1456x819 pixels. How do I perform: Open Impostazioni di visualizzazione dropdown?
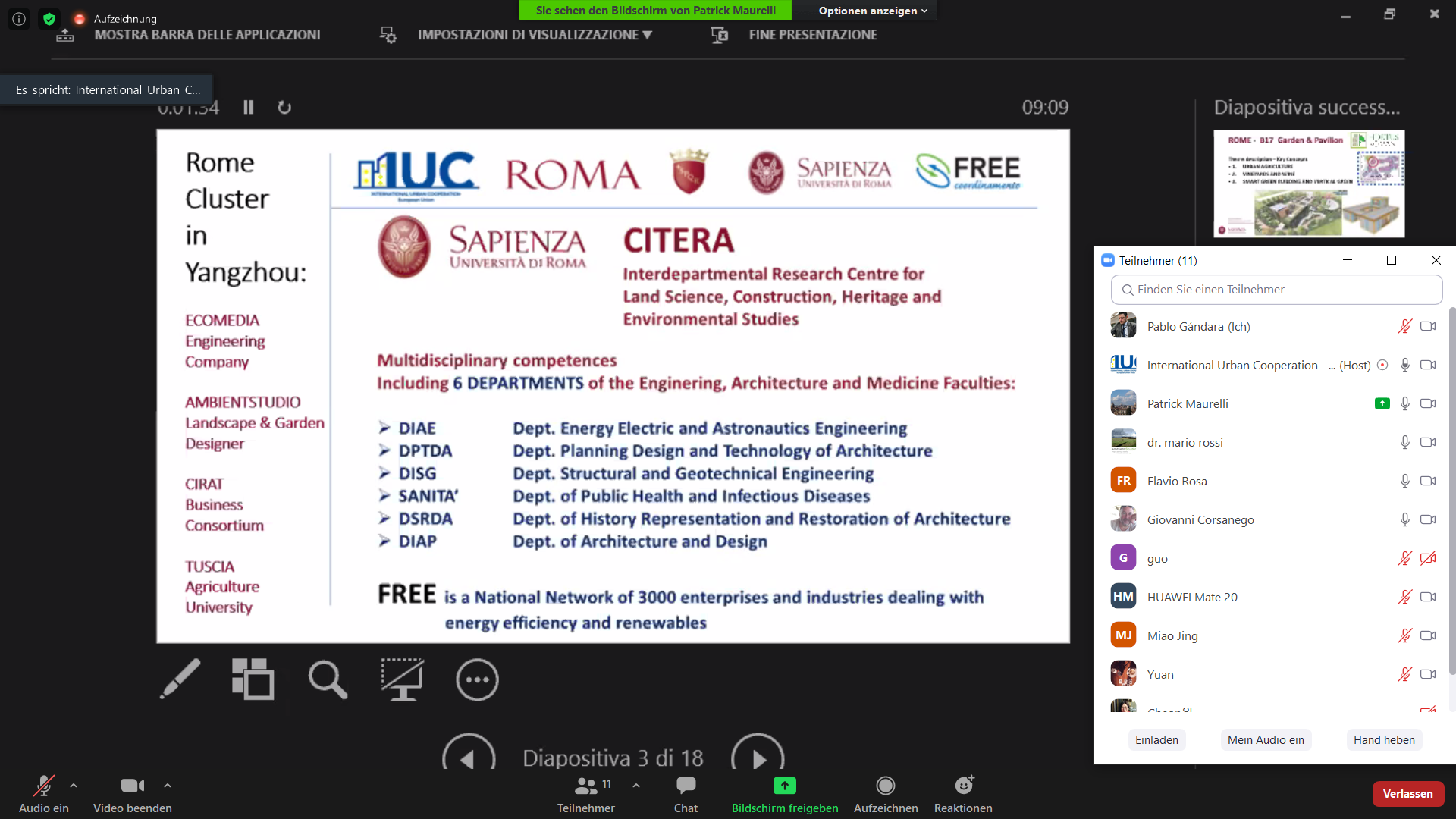click(x=534, y=35)
